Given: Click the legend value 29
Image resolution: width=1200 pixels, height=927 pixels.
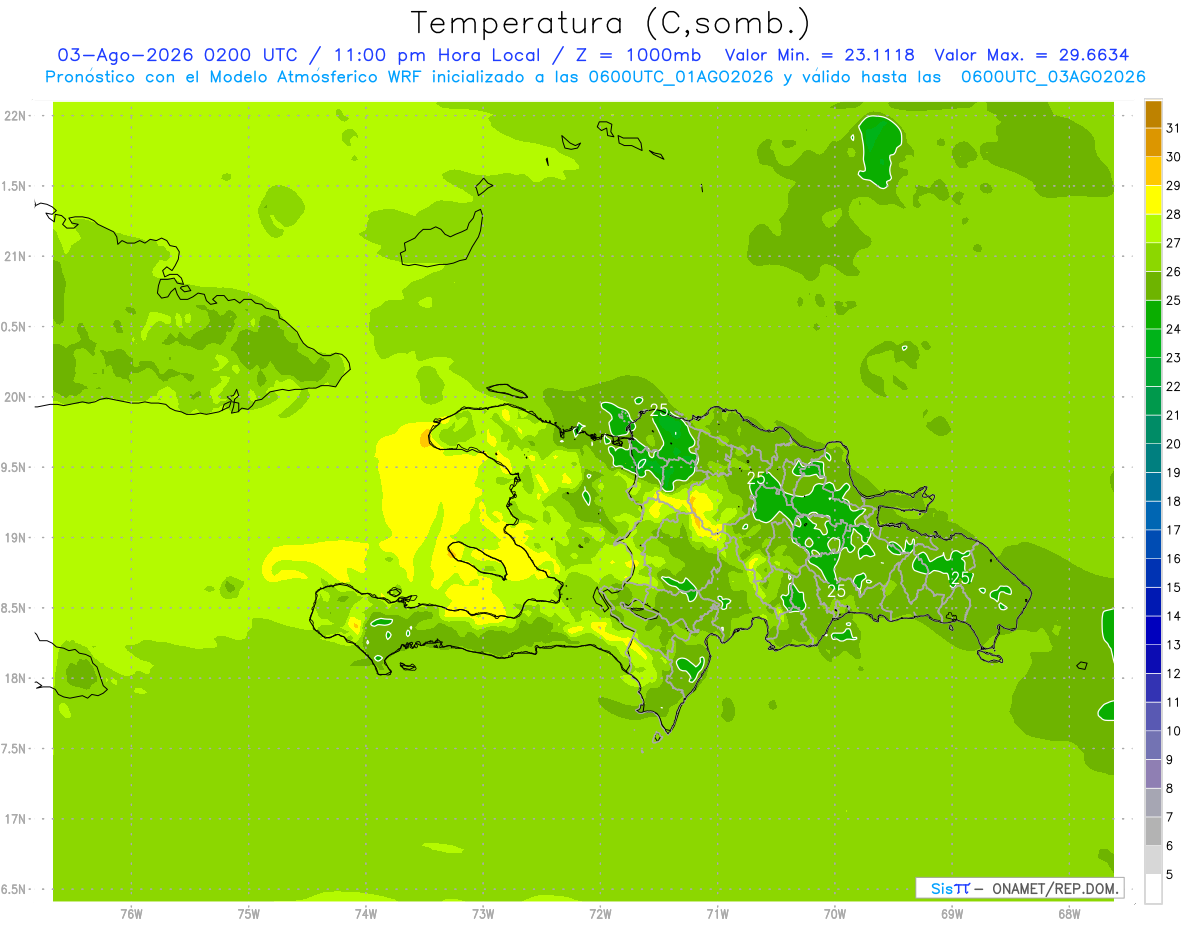Looking at the screenshot, I should coord(1174,185).
